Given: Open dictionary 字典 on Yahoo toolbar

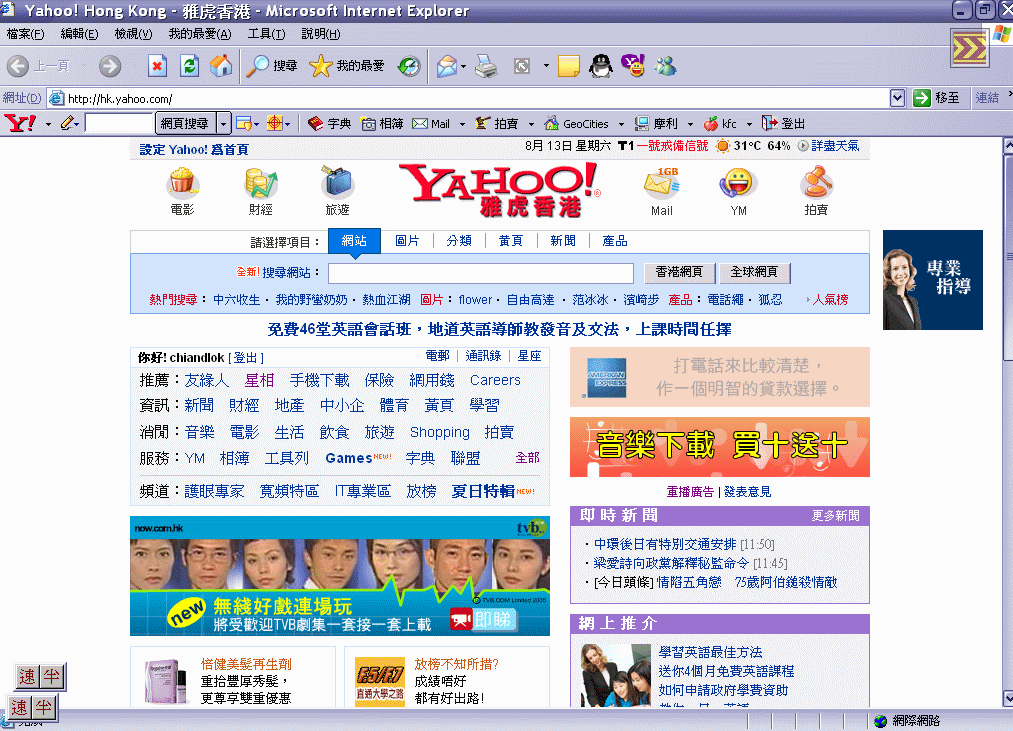Looking at the screenshot, I should (x=329, y=123).
